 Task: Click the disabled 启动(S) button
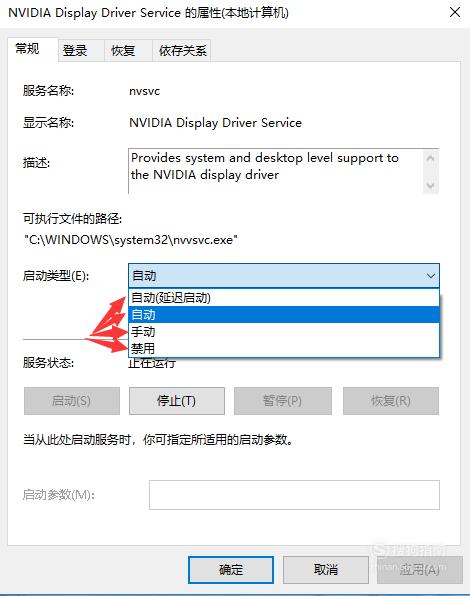(72, 401)
